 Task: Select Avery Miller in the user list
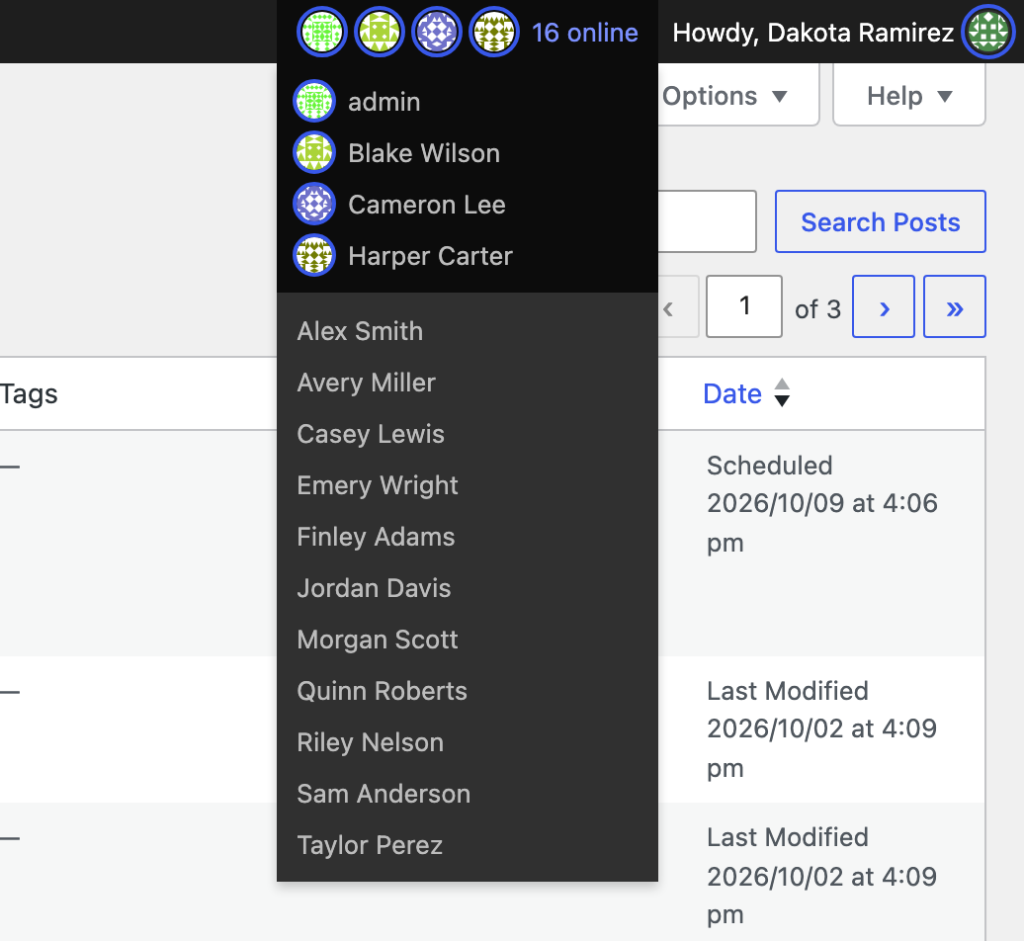point(366,383)
